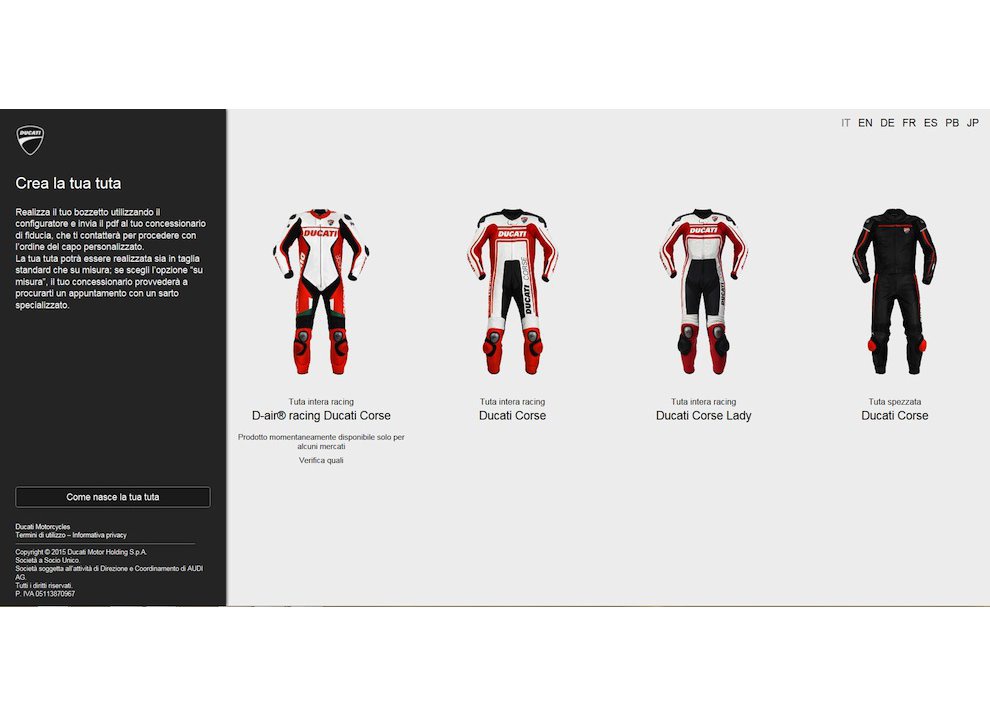Open the 'Ducati Motorcycles' footer link
Image resolution: width=990 pixels, height=716 pixels.
coord(43,527)
